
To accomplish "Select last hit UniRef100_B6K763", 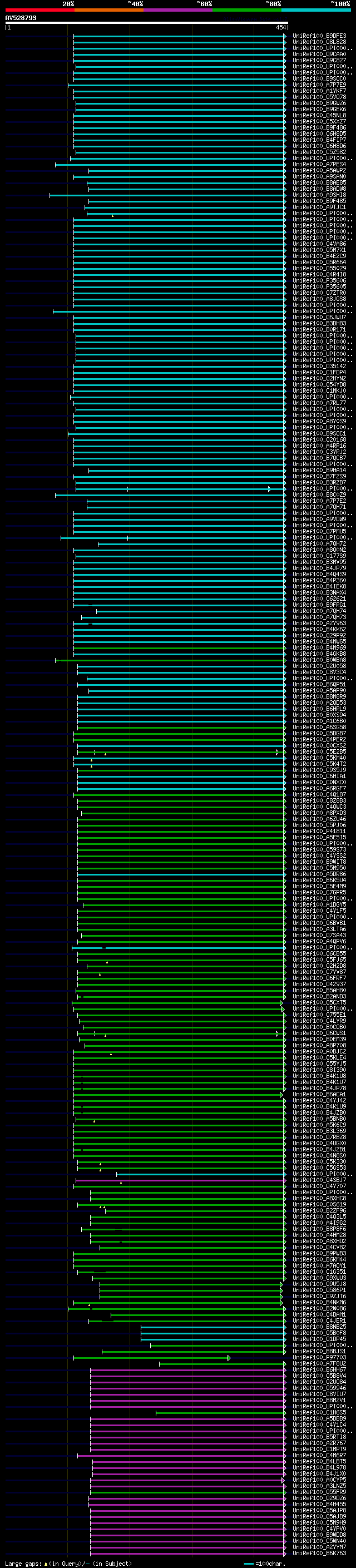I will point(319,1554).
